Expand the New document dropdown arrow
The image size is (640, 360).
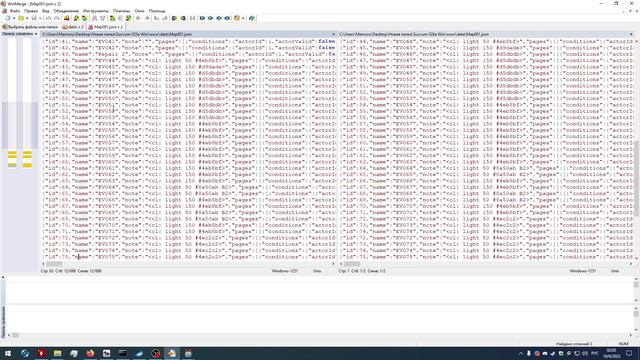14,18
